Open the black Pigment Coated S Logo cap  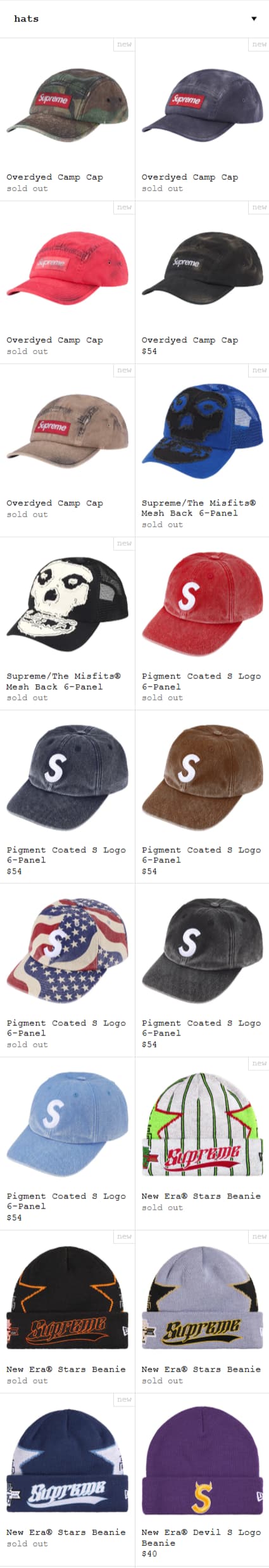click(x=202, y=950)
